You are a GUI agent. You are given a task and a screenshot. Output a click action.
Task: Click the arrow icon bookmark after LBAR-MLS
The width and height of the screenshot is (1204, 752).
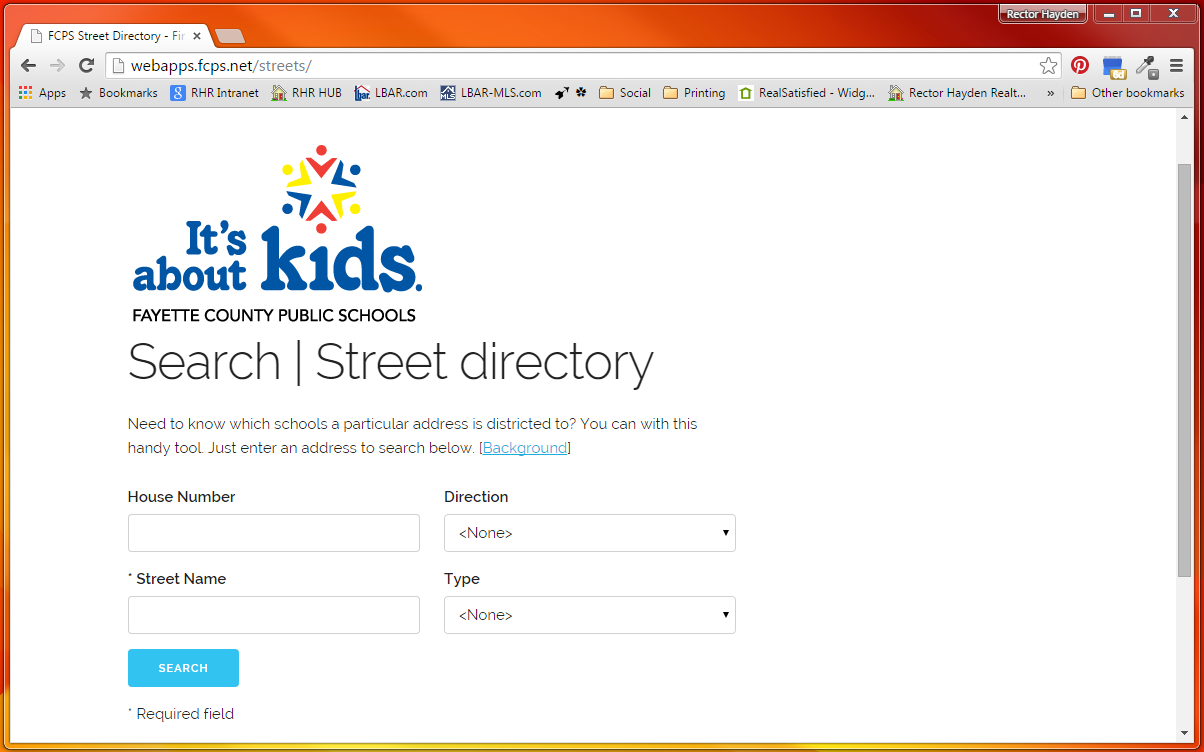[561, 93]
